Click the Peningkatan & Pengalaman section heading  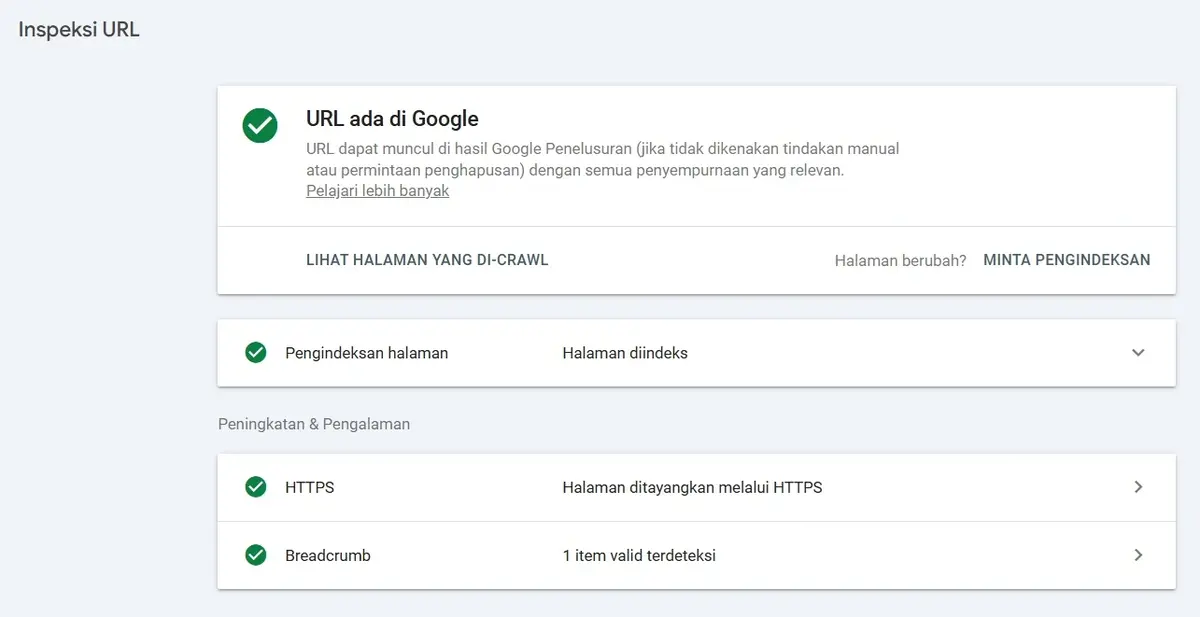point(314,424)
